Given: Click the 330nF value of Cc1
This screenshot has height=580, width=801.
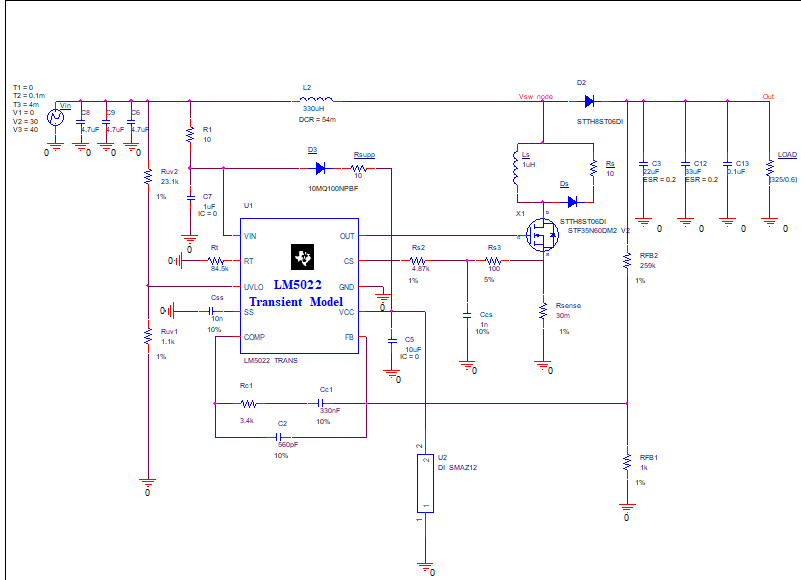Looking at the screenshot, I should [330, 410].
